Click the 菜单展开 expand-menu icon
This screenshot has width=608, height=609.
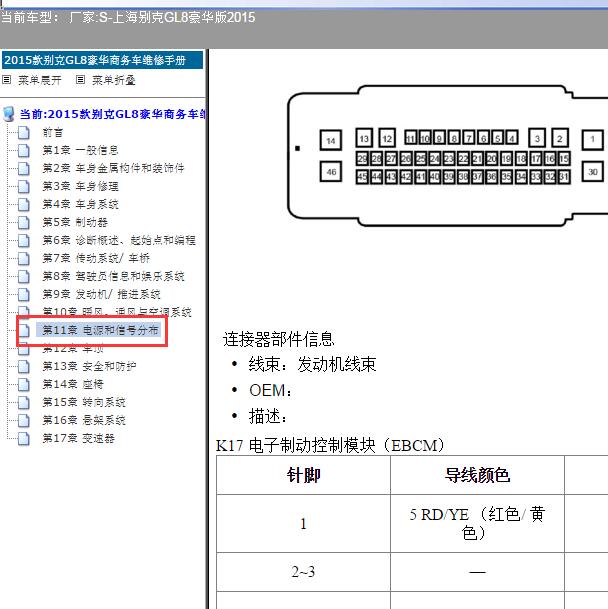(x=6, y=80)
